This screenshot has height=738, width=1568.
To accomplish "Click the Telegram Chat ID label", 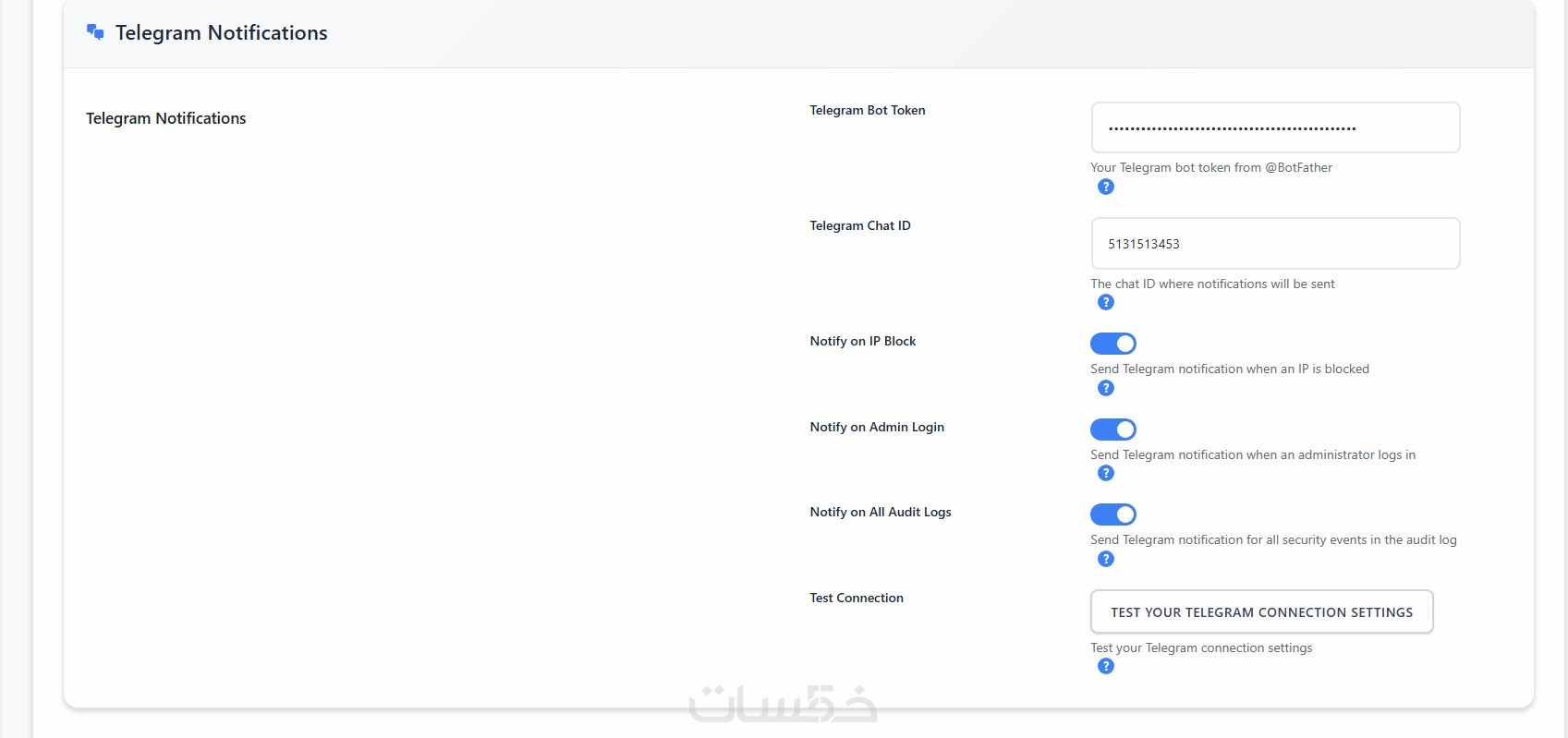I will pos(859,225).
